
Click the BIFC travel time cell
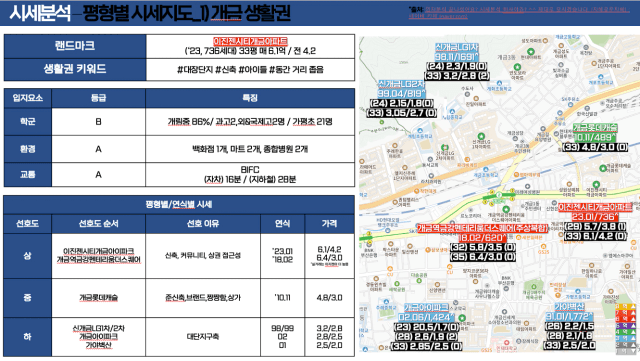pos(250,174)
